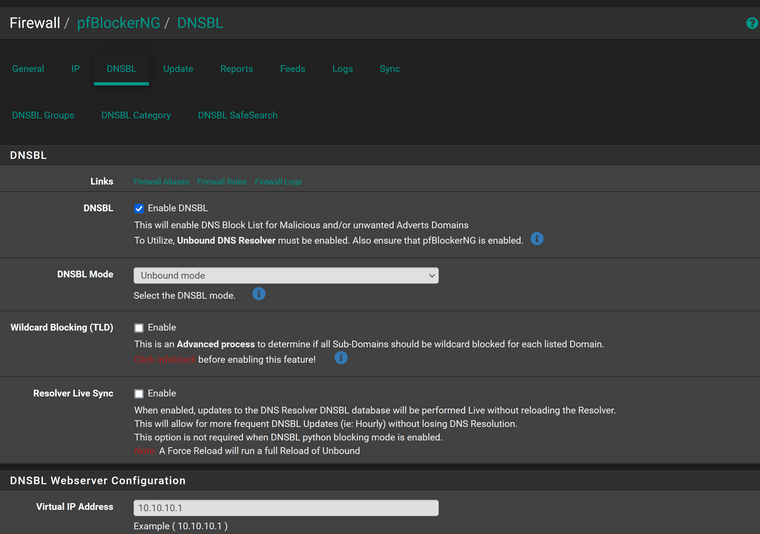Open the Logs tab
The width and height of the screenshot is (760, 534).
click(342, 69)
